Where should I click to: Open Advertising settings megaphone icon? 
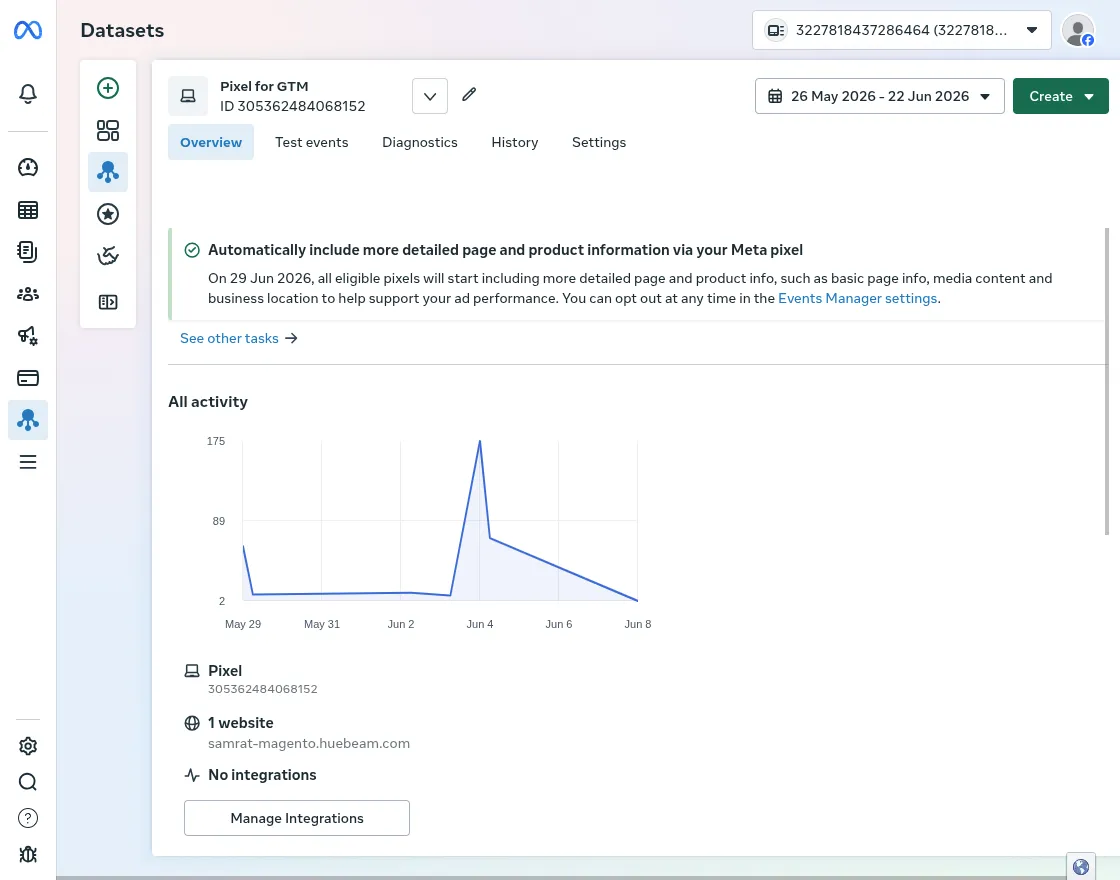pos(28,336)
